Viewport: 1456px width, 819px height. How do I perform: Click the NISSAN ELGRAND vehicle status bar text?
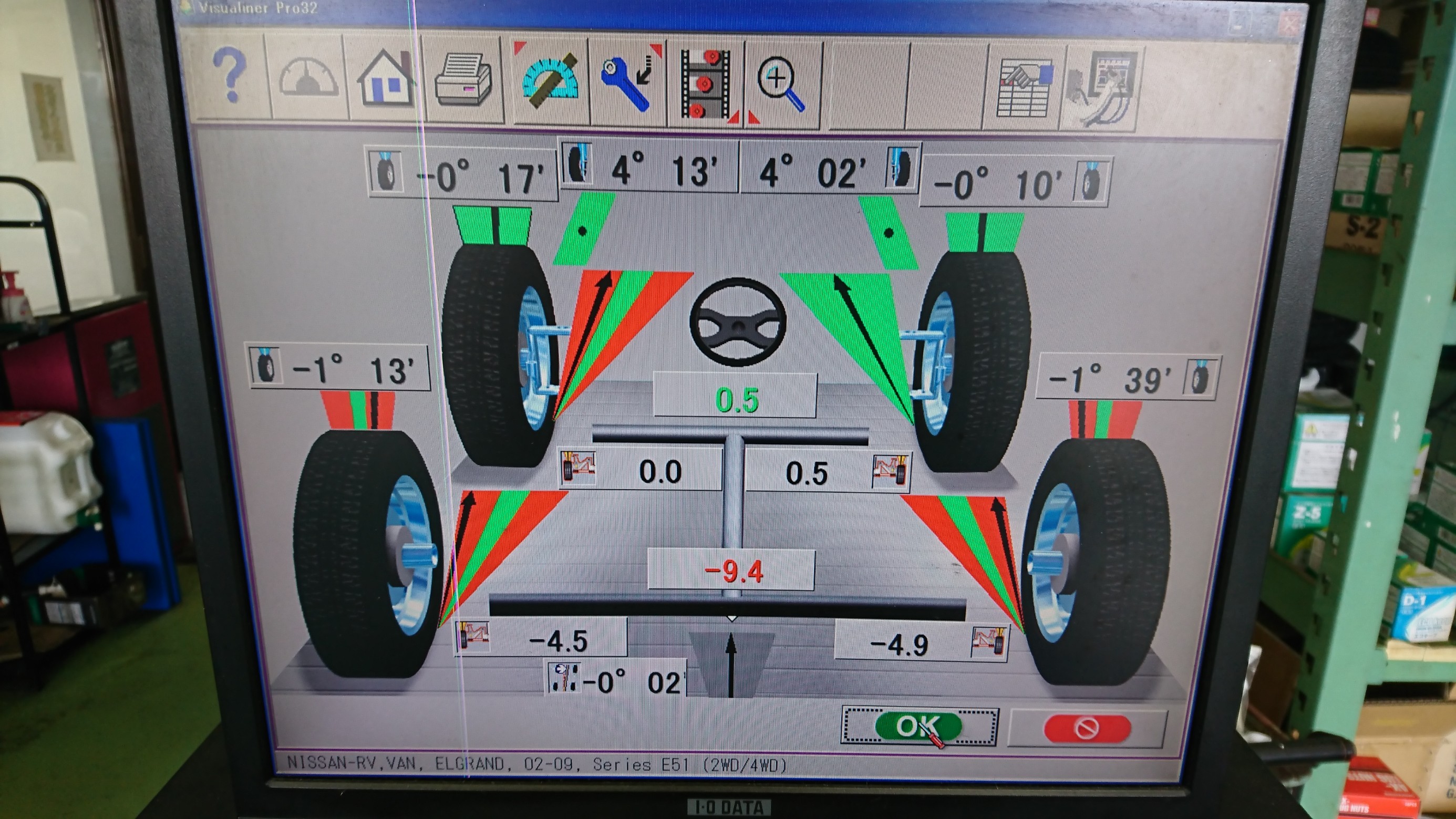pyautogui.click(x=536, y=765)
